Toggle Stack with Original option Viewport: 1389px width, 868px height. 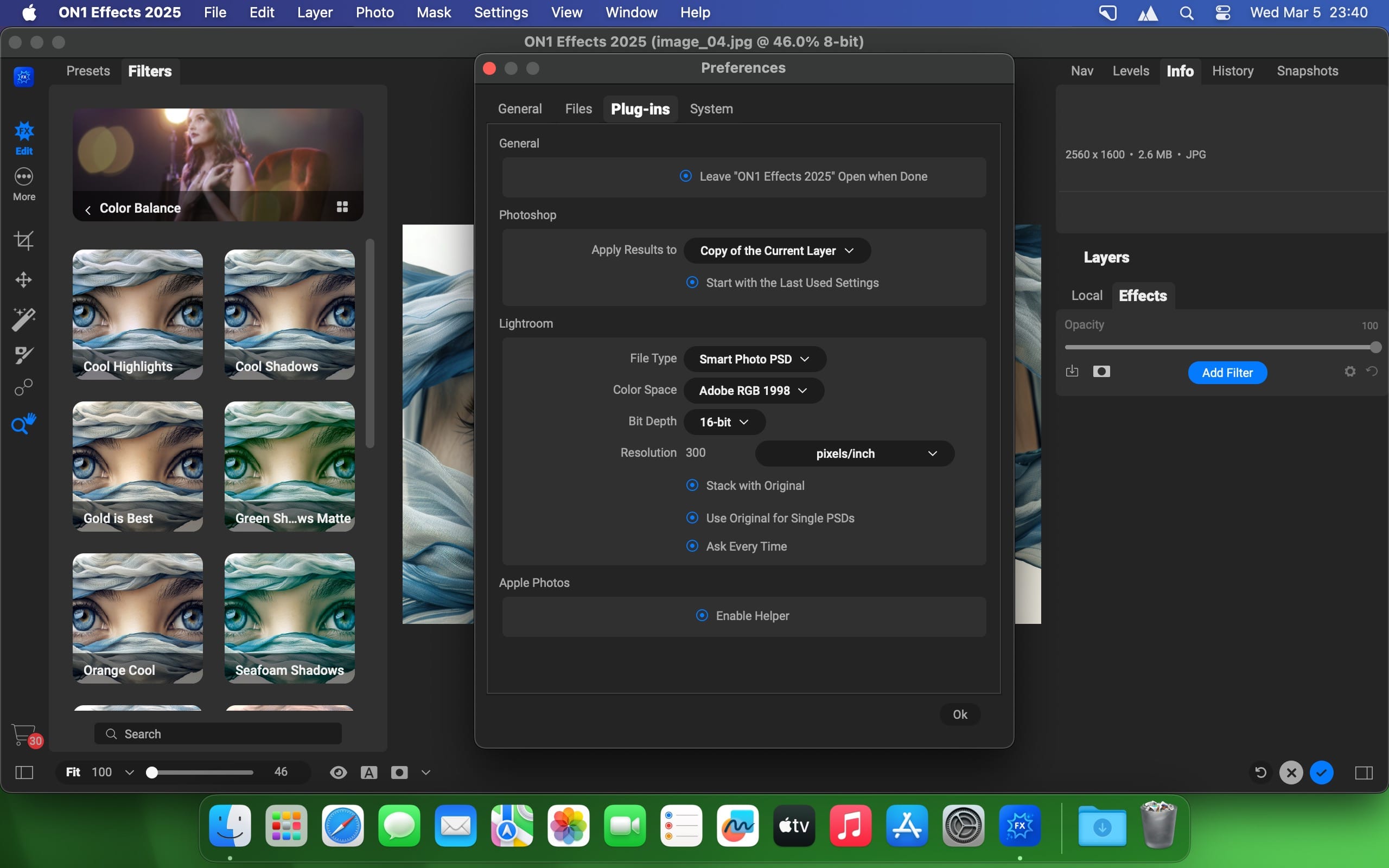(x=692, y=486)
